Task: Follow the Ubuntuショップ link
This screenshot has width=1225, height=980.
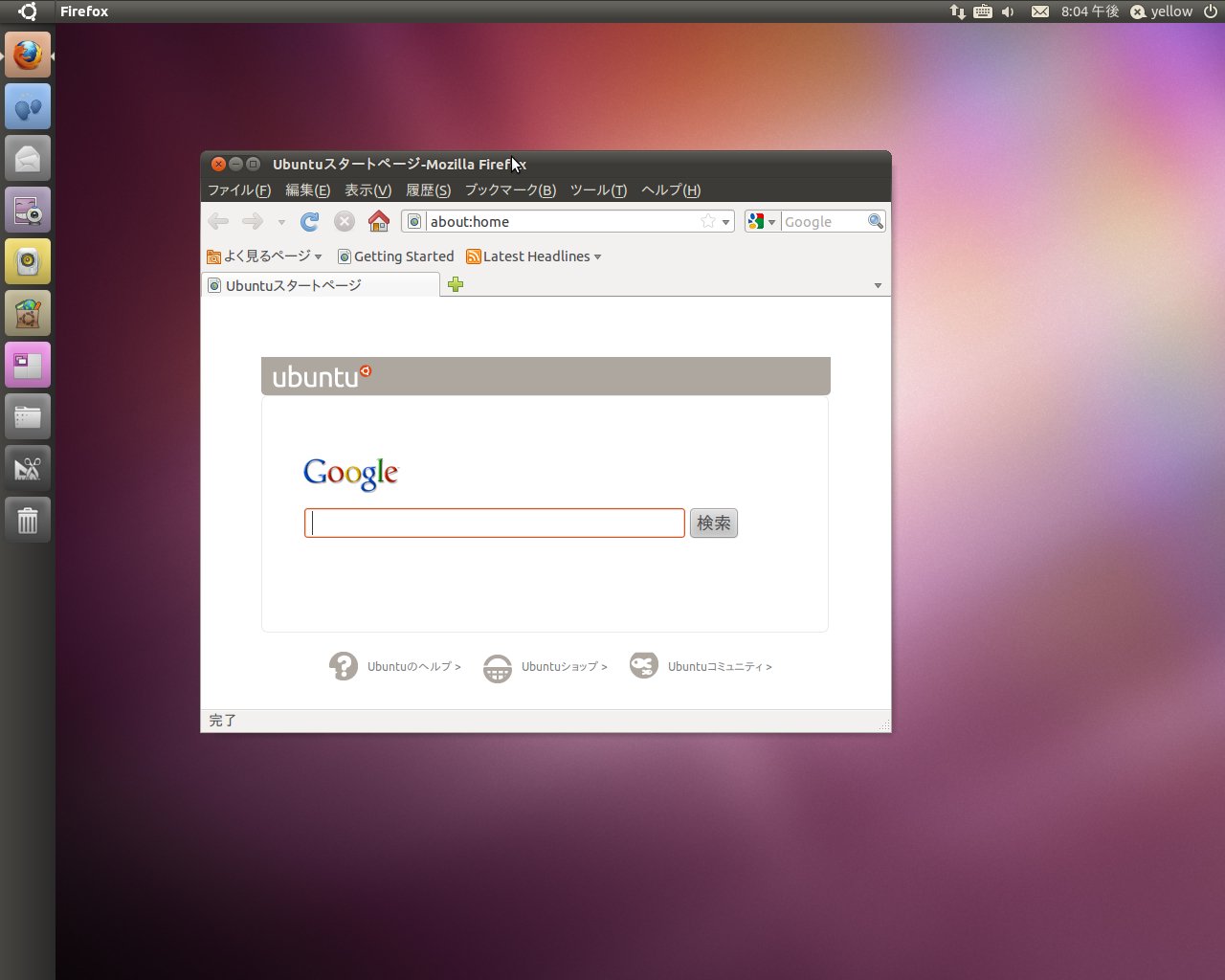Action: coord(565,667)
